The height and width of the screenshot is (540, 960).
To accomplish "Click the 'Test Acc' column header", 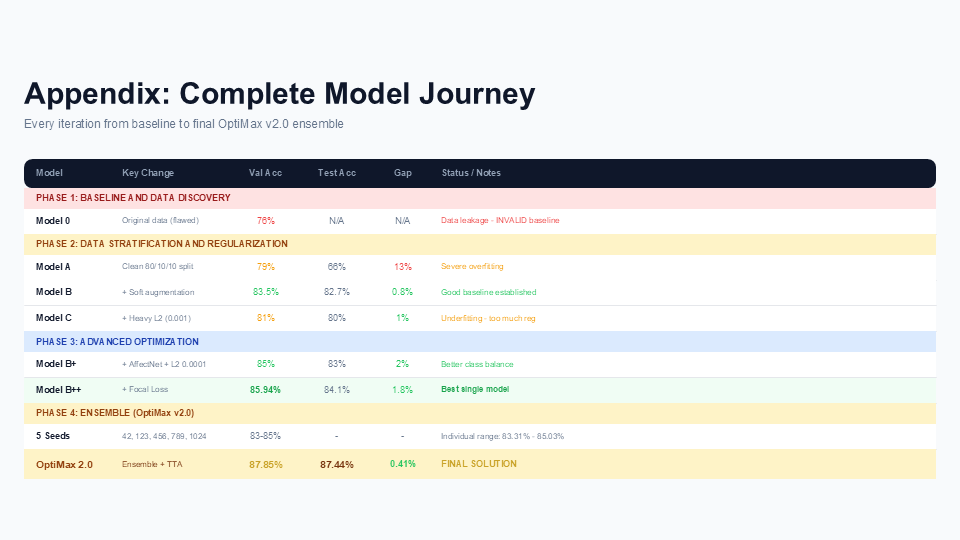I will coord(337,173).
